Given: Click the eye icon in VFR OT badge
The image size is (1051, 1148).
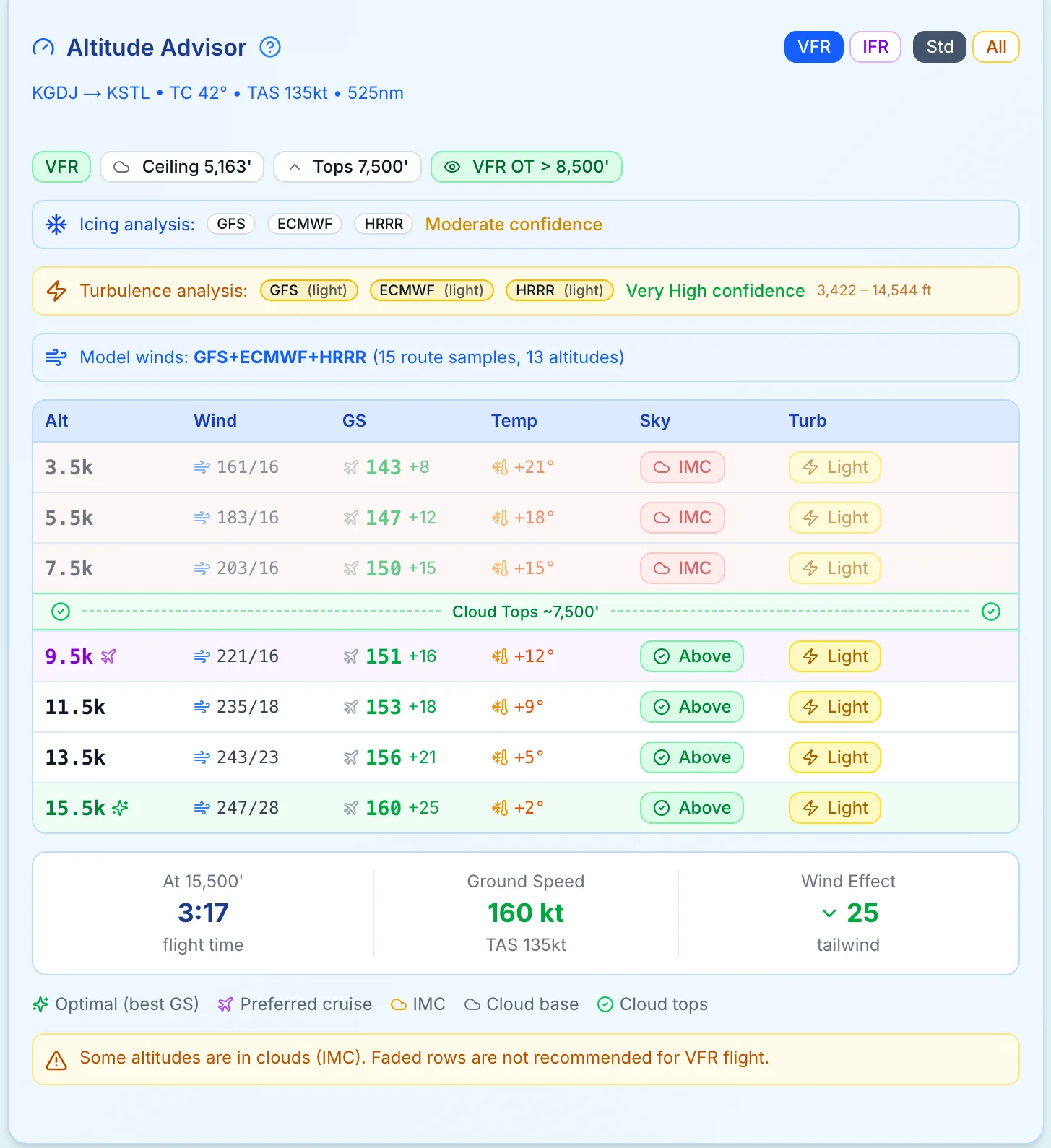Looking at the screenshot, I should point(452,167).
